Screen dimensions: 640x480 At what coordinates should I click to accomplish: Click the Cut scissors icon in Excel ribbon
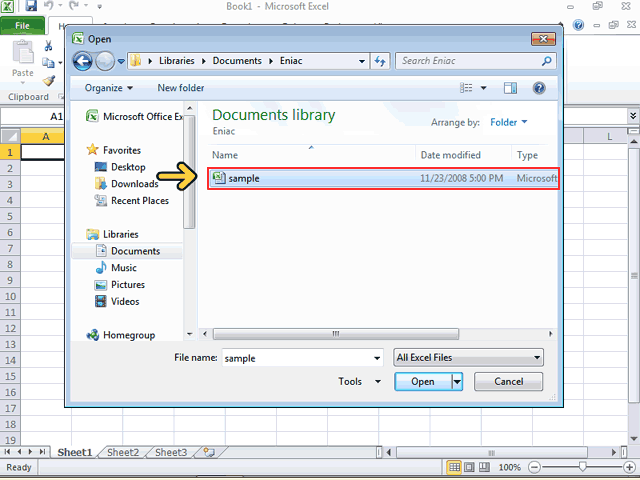[49, 46]
